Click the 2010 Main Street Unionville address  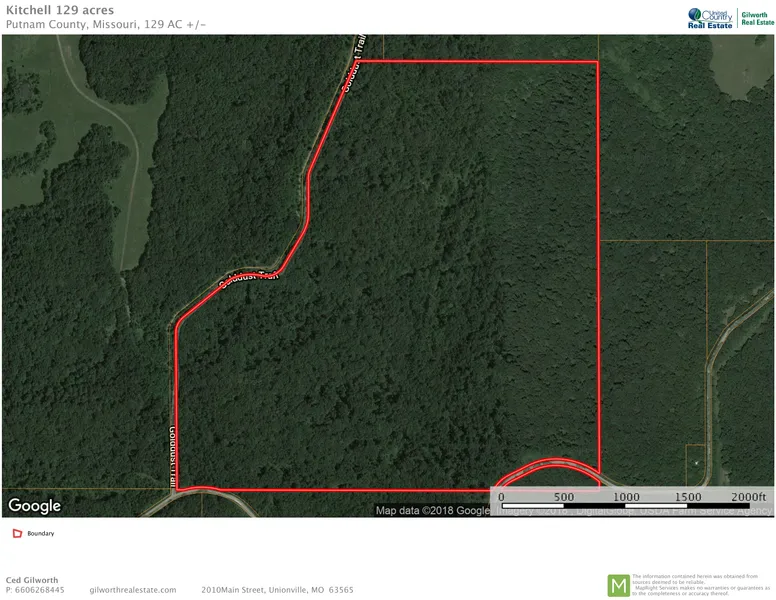tap(277, 590)
